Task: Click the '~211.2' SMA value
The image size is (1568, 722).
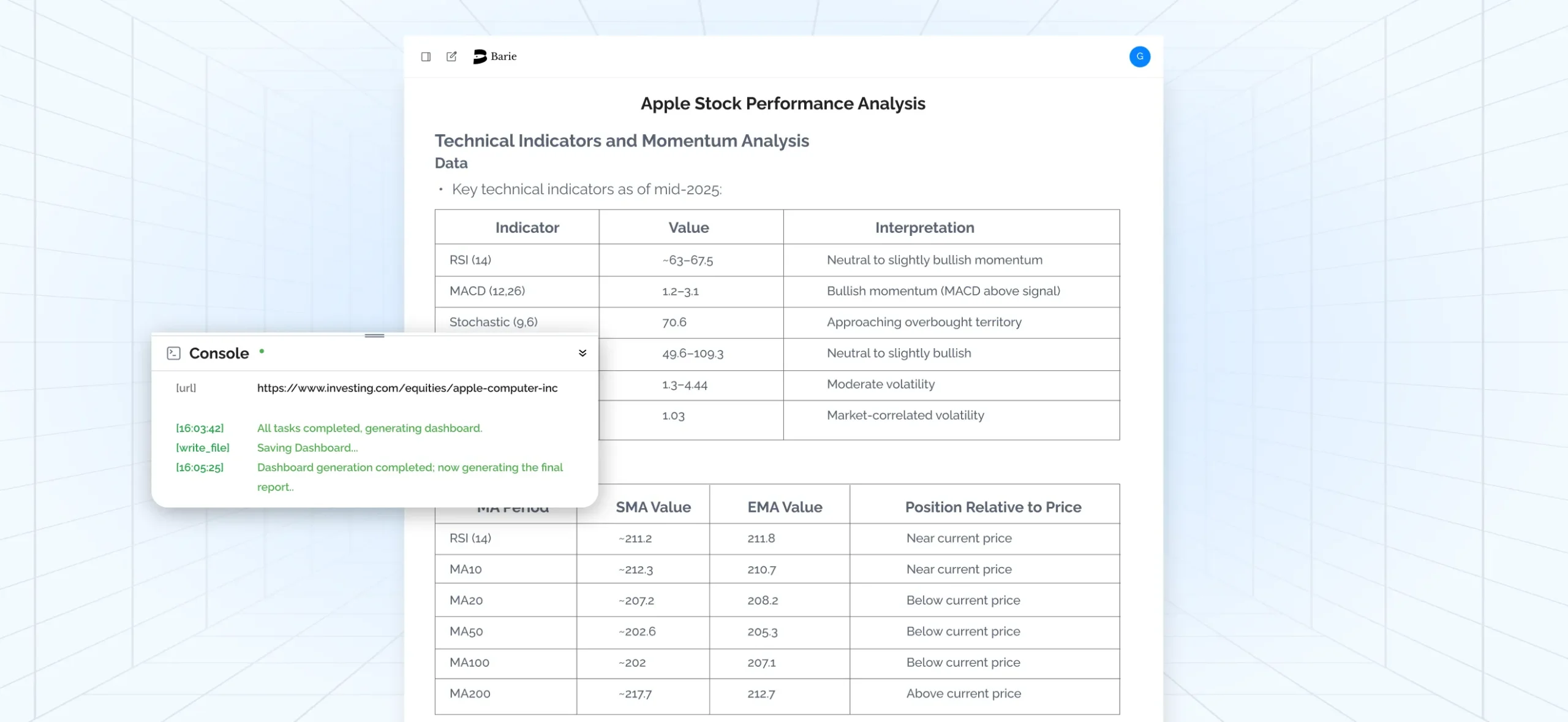Action: (x=635, y=539)
